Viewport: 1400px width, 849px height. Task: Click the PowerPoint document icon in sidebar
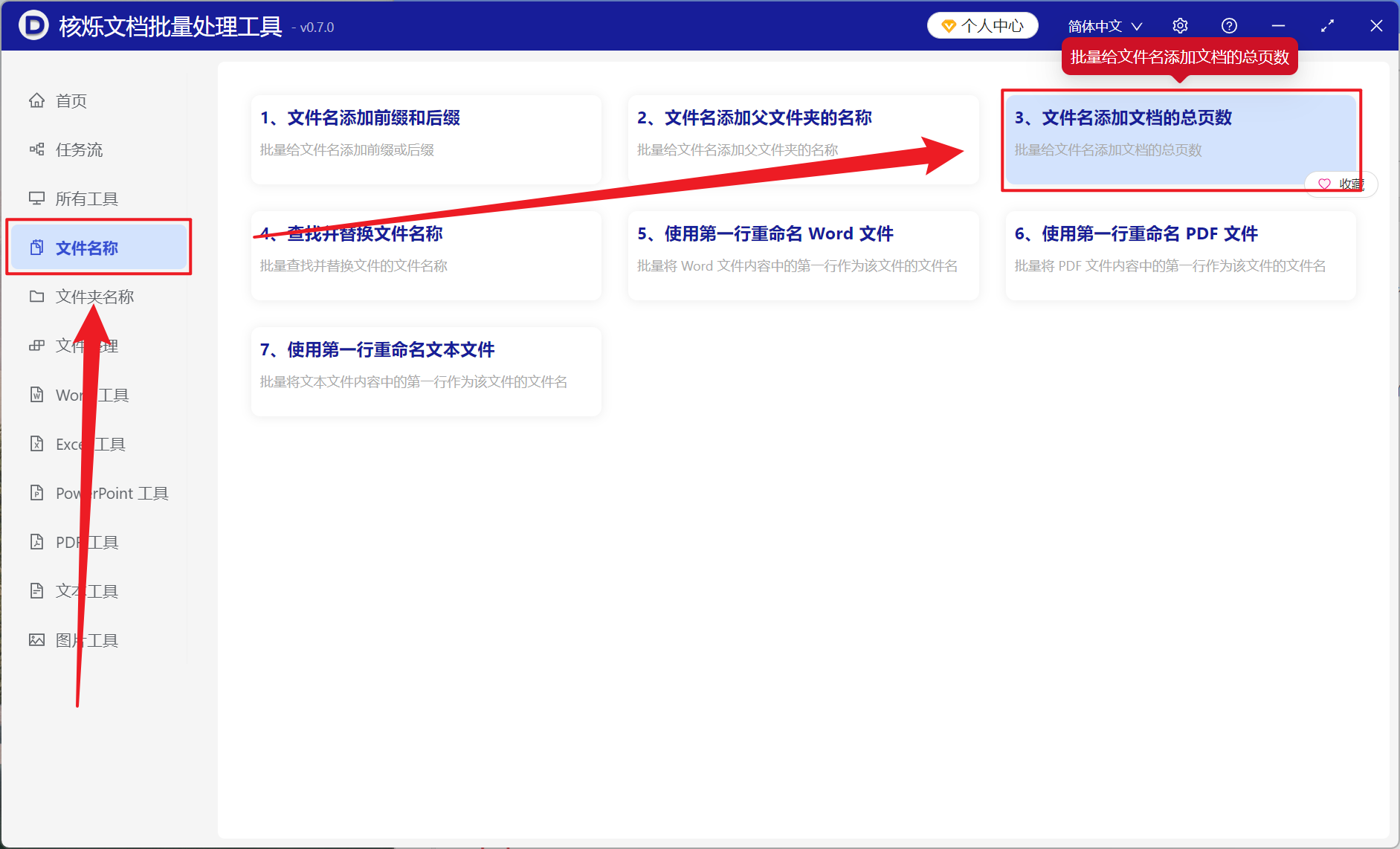[x=36, y=493]
